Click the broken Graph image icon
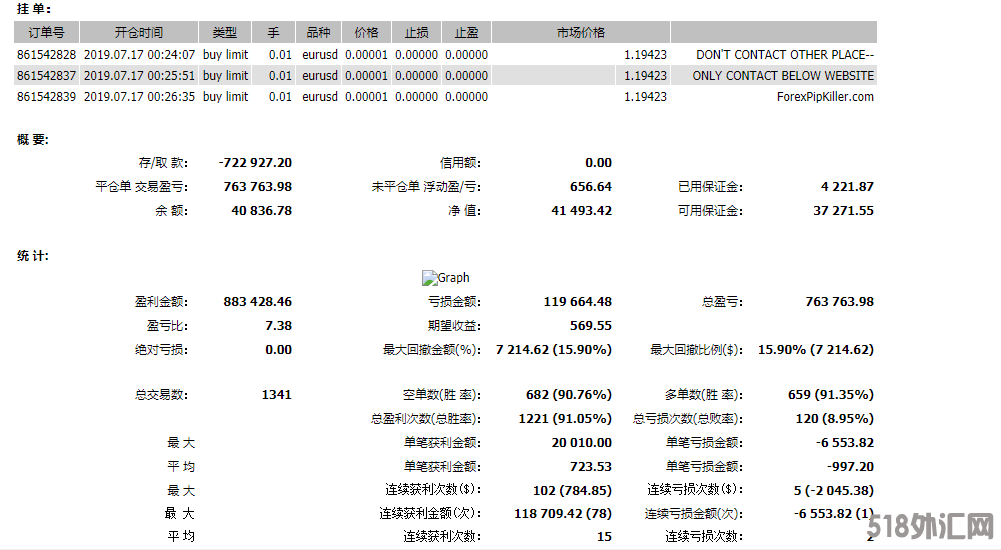This screenshot has width=1001, height=550. click(x=429, y=278)
